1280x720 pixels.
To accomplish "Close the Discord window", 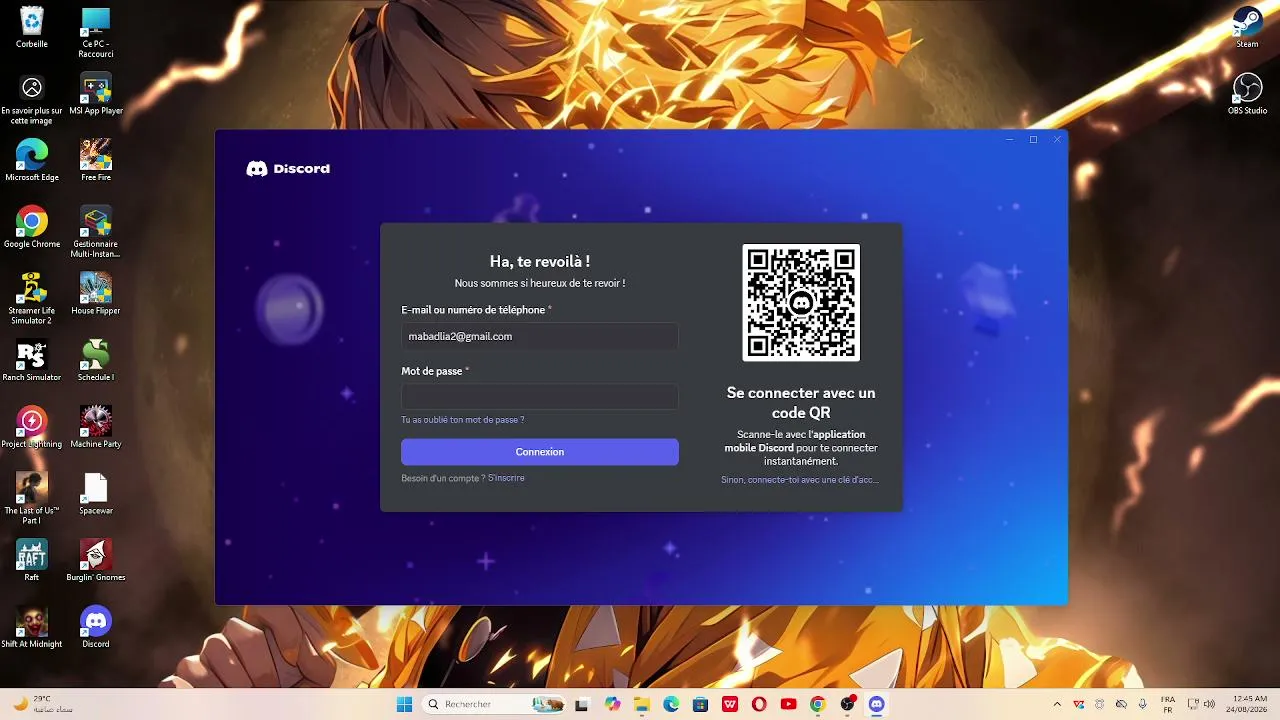I will tap(1057, 139).
